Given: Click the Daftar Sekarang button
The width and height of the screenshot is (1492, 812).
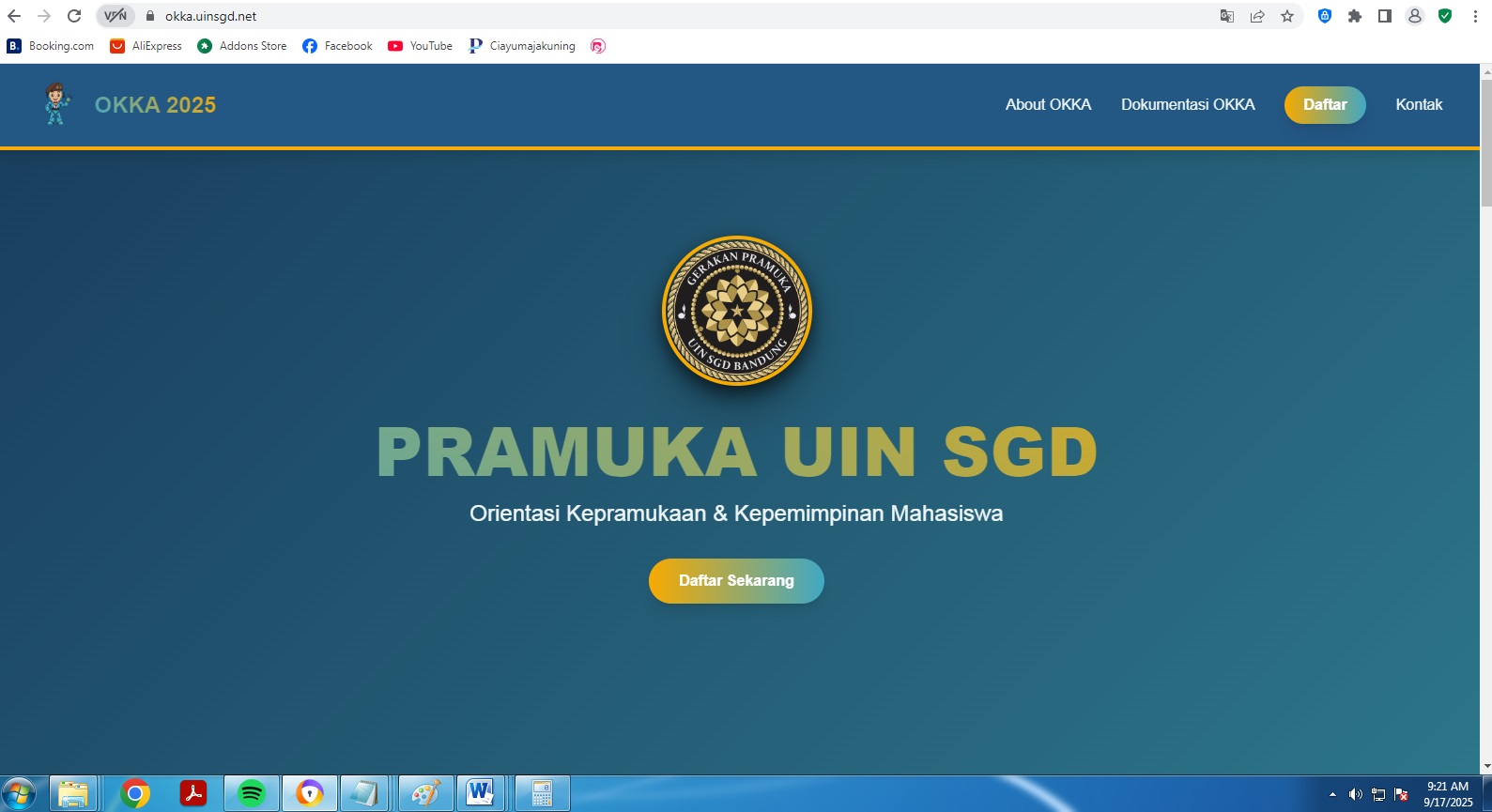Looking at the screenshot, I should pos(736,581).
